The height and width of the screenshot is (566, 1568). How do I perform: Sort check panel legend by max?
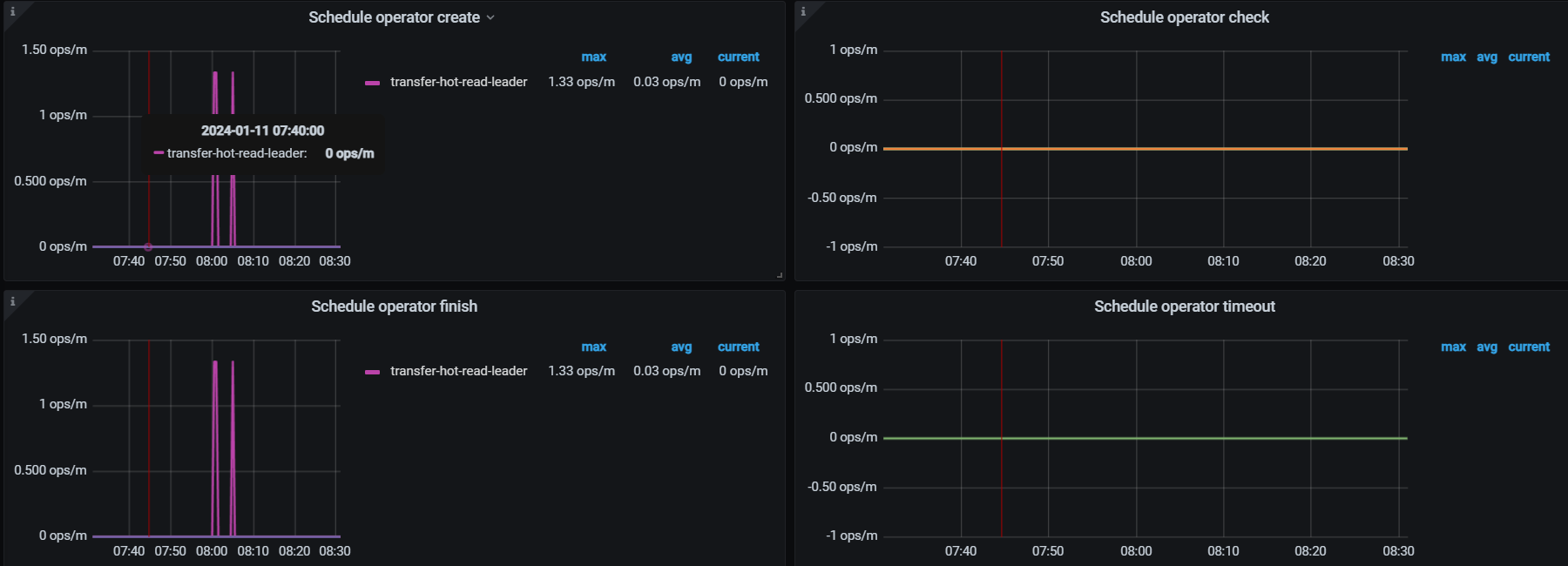click(x=1453, y=57)
